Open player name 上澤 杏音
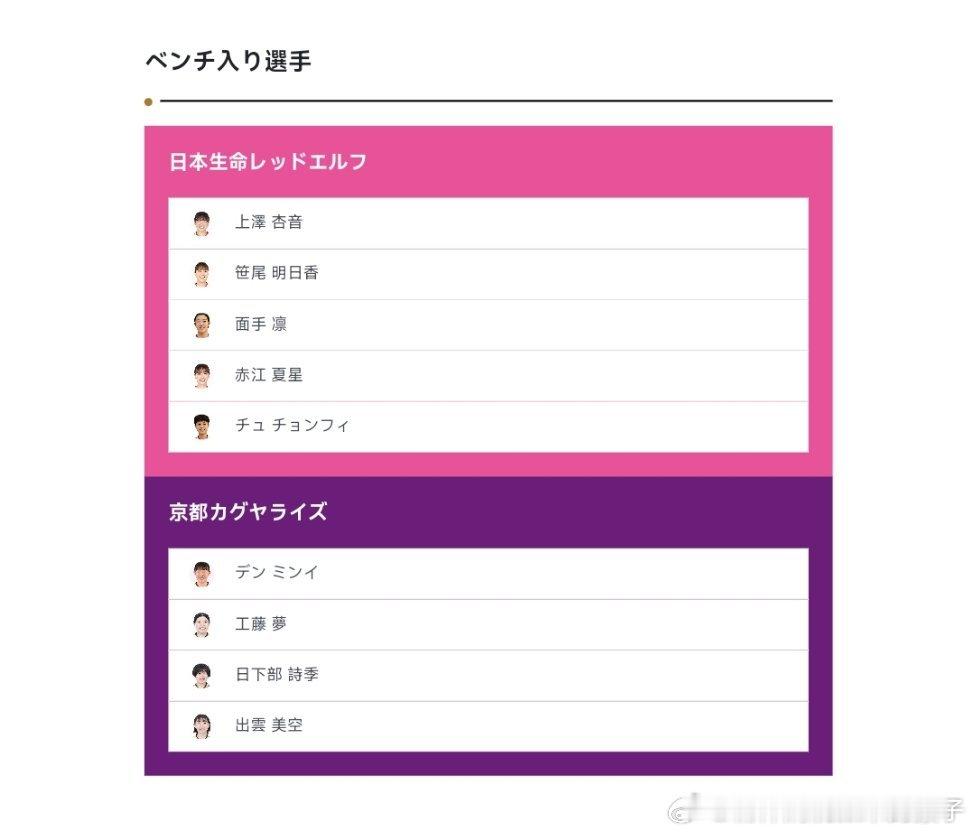This screenshot has height=833, width=974. [268, 222]
